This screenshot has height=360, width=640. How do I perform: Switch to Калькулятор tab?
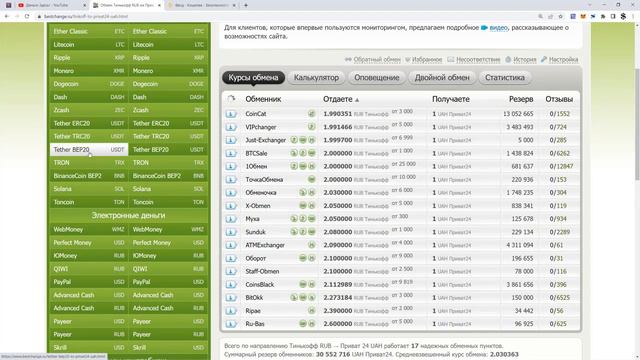pyautogui.click(x=316, y=78)
